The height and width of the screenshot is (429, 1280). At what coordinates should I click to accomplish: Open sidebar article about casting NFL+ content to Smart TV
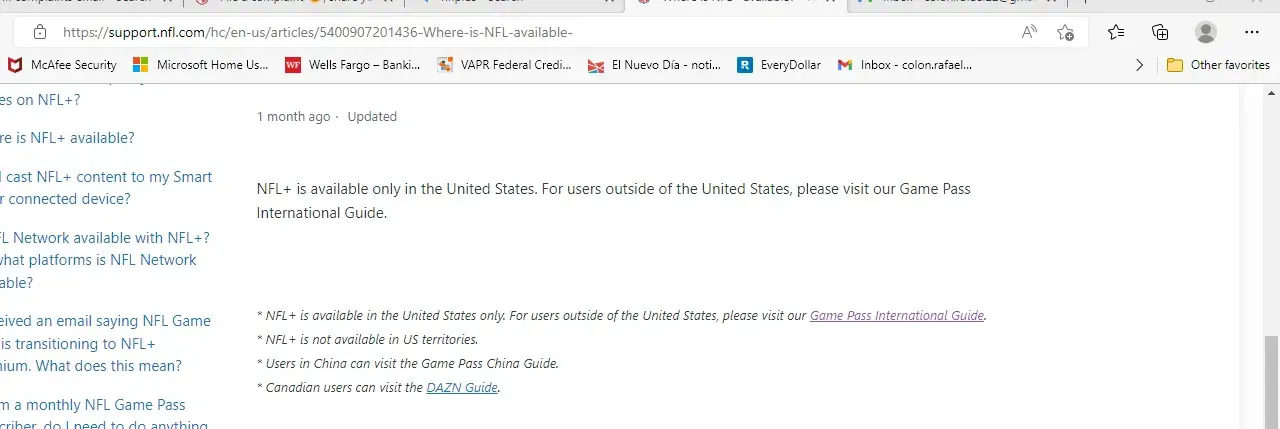tap(106, 188)
